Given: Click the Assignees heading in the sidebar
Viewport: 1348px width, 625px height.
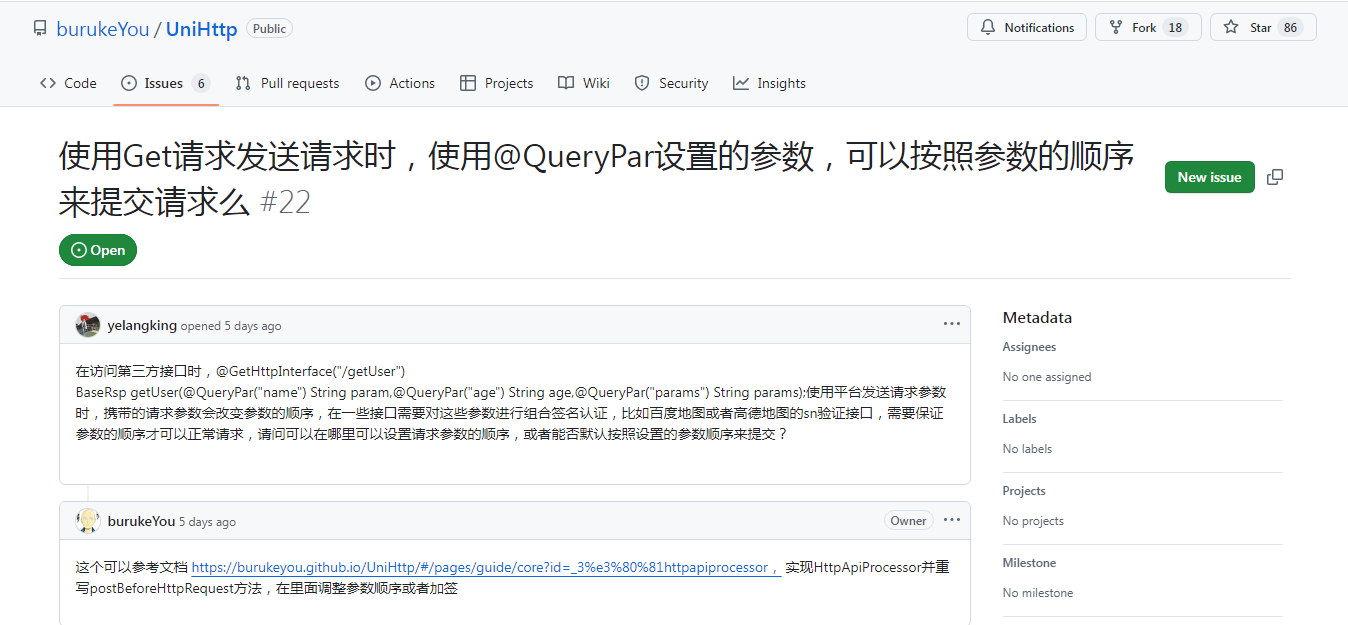Looking at the screenshot, I should coord(1029,347).
